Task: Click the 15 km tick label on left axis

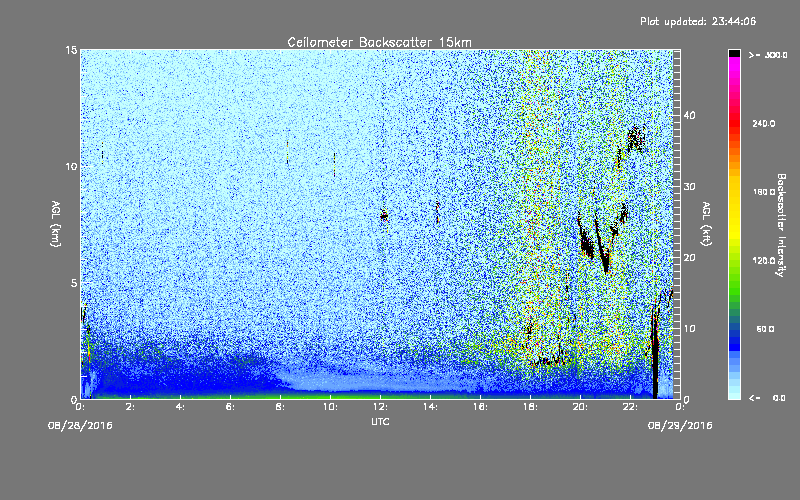Action: click(71, 50)
